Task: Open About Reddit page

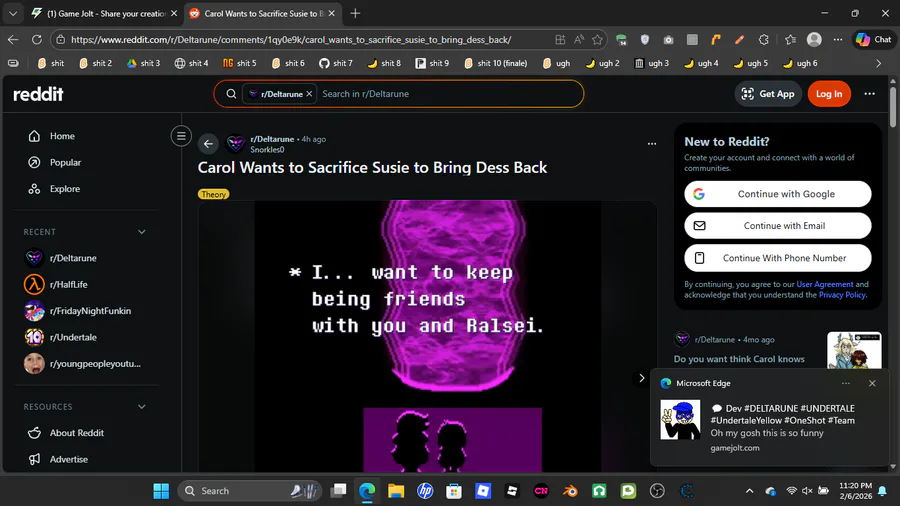Action: click(76, 433)
